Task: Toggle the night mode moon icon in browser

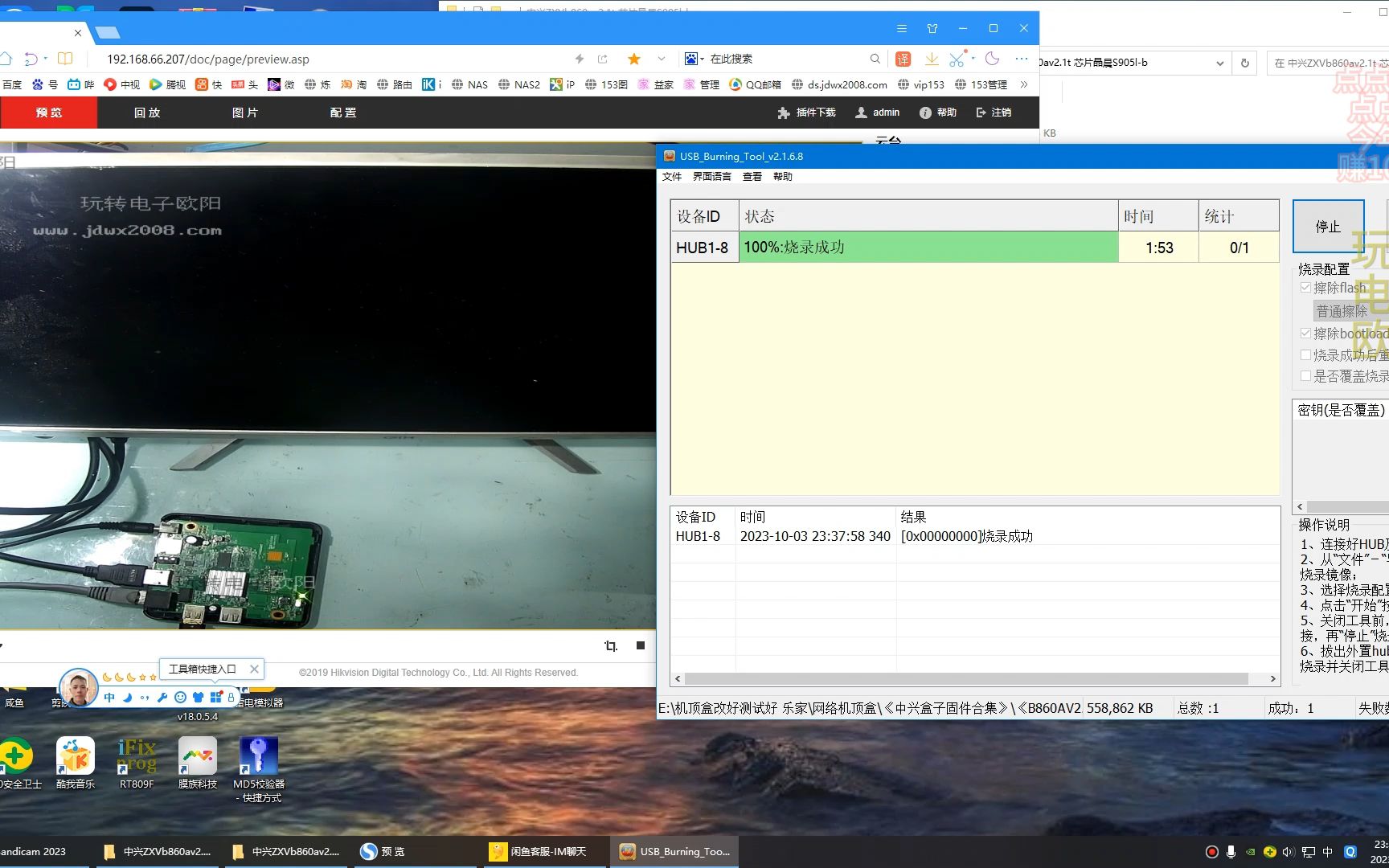Action: 992,59
